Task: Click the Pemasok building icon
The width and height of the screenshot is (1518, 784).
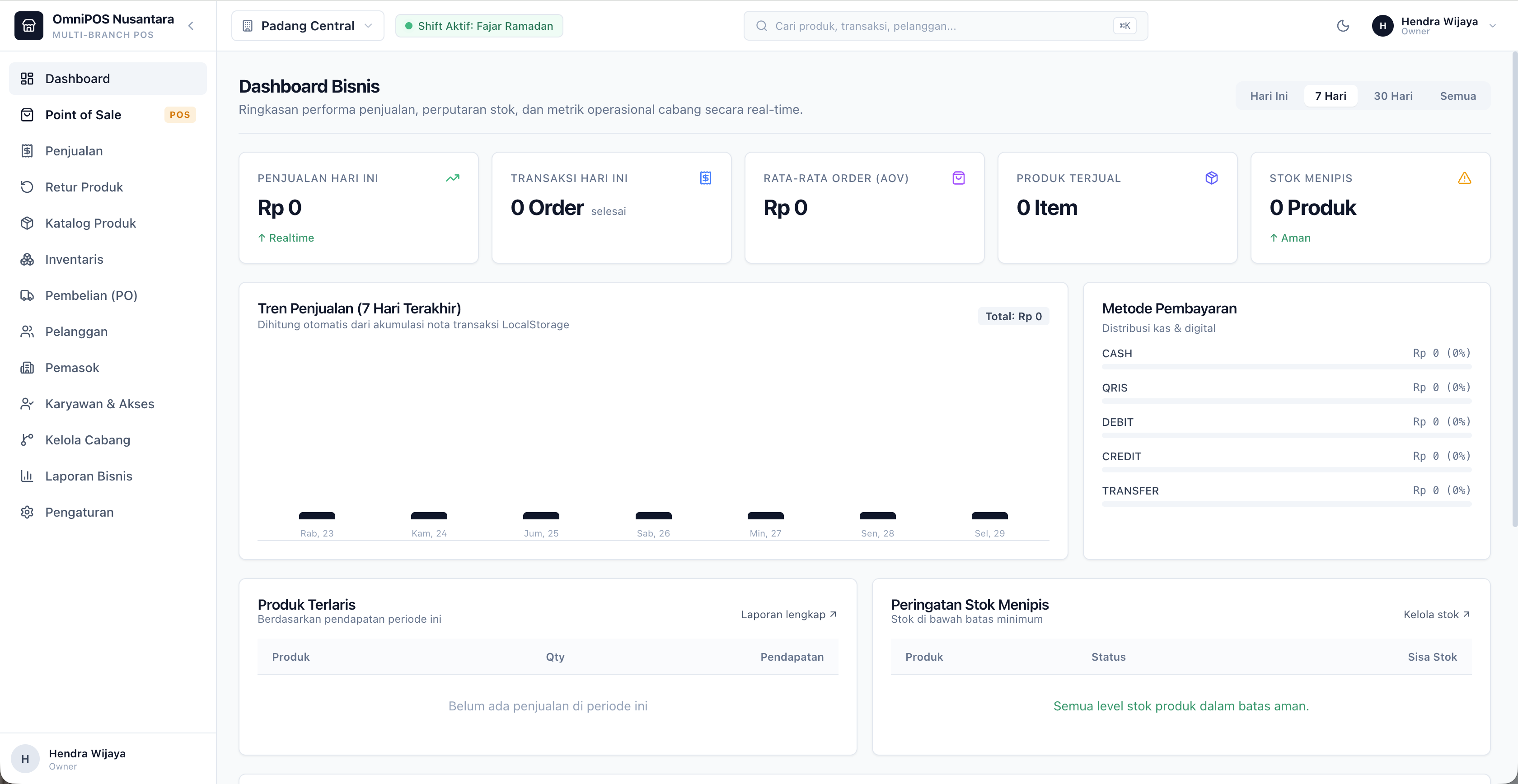Action: click(x=27, y=368)
